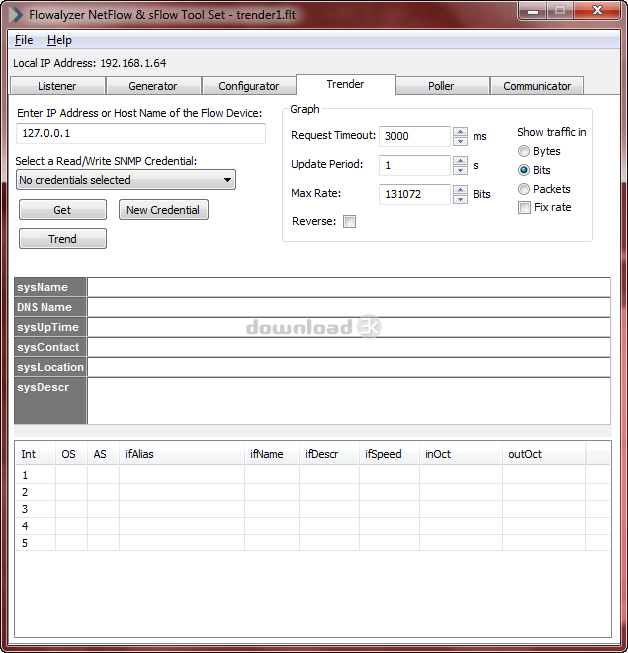
Task: Increase Max Rate with up arrow
Action: pyautogui.click(x=460, y=190)
